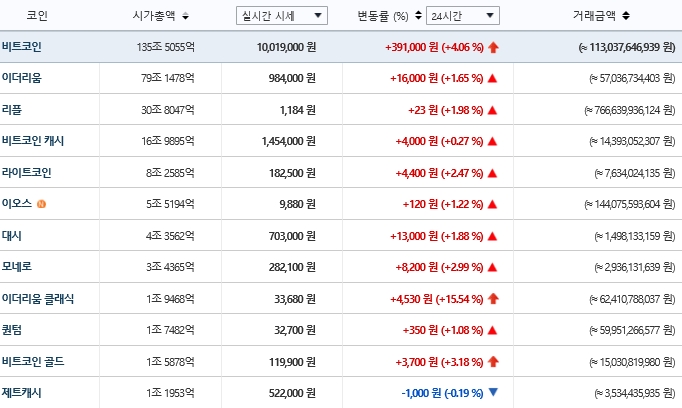This screenshot has height=408, width=682.
Task: Sort by market cap using 시가총액 arrows
Action: [x=185, y=16]
